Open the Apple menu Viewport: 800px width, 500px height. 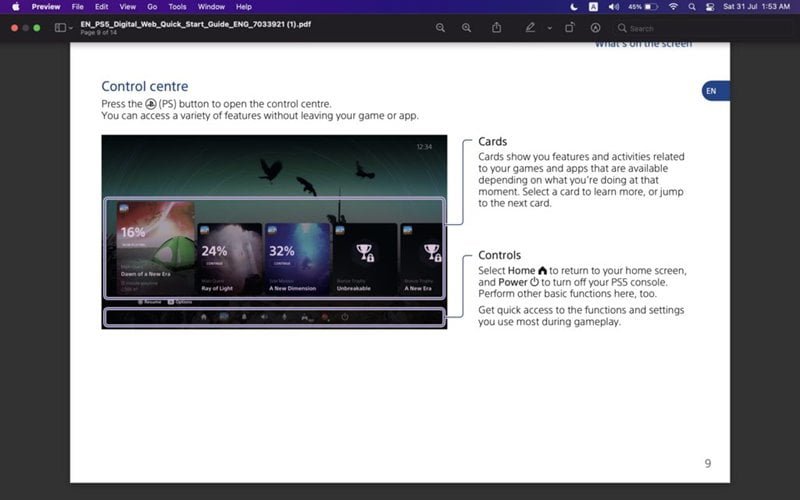pyautogui.click(x=16, y=7)
